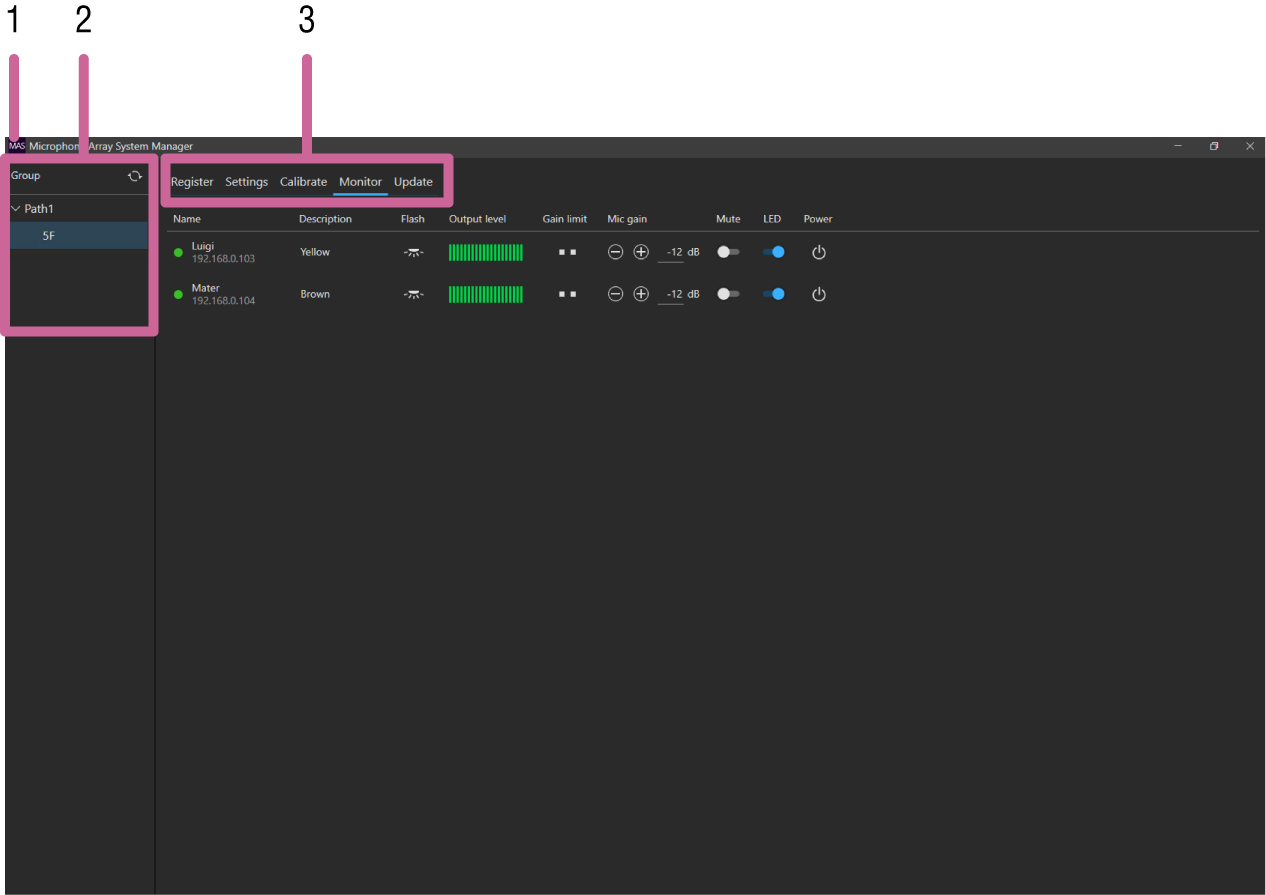Screen dimensions: 1266x895
Task: Select the 5F group item
Action: tap(48, 236)
